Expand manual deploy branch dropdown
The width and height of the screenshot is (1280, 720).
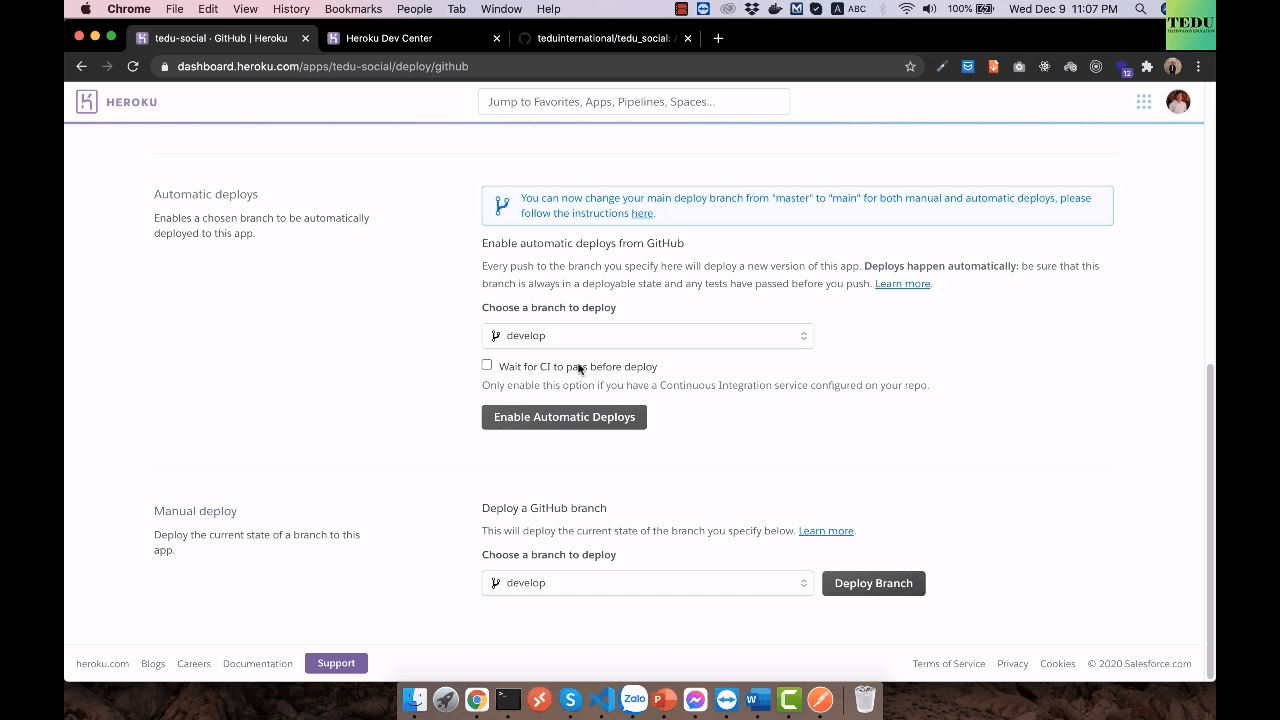647,583
